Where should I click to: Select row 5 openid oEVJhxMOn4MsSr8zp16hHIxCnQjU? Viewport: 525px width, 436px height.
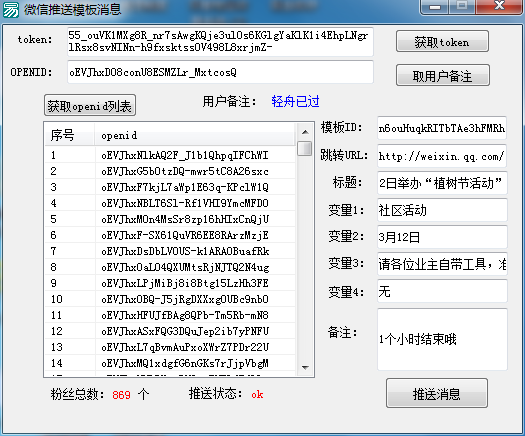click(170, 219)
